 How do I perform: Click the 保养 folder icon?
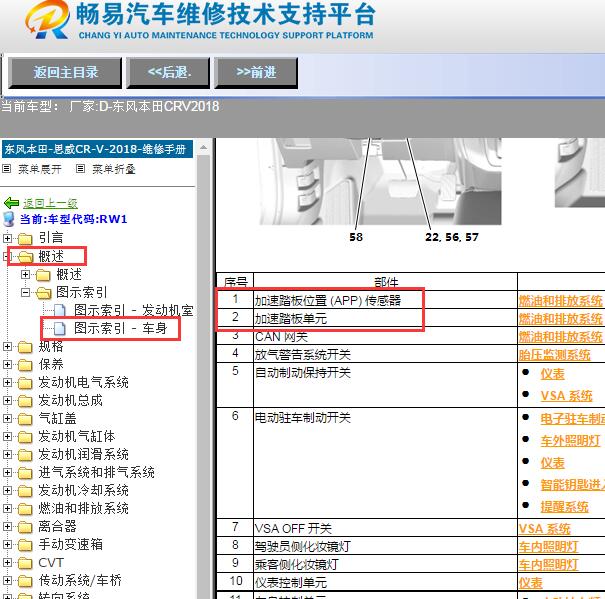tap(25, 365)
